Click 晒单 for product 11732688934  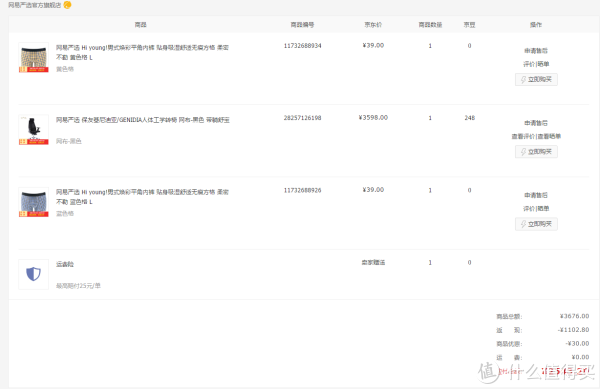coord(543,64)
